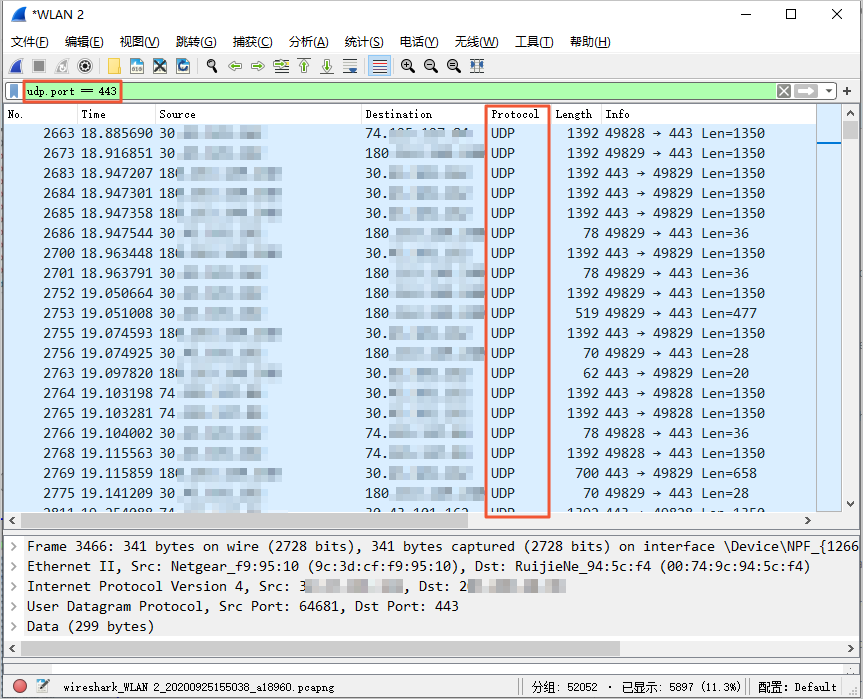Screen dimensions: 863x699
Task: Apply the display filter arrow
Action: pos(806,91)
